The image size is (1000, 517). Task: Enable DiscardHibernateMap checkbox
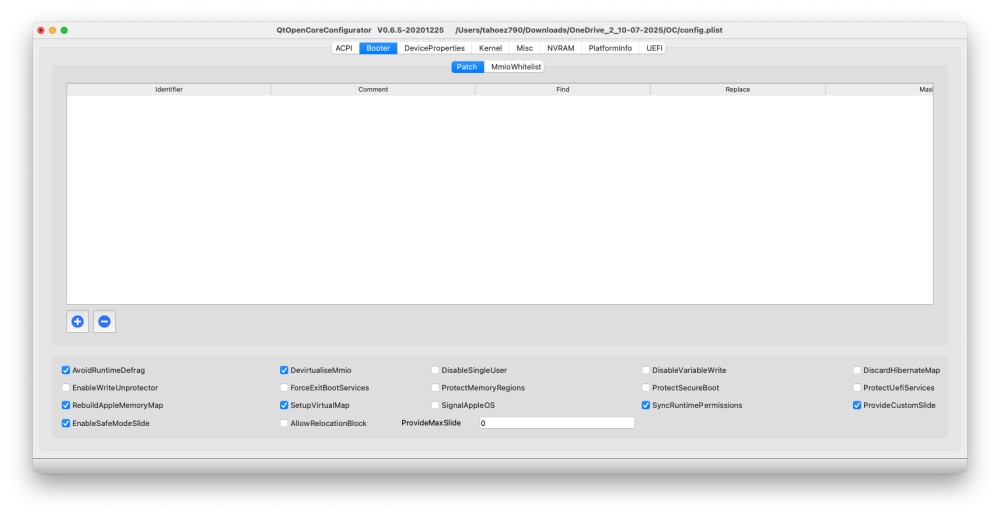click(x=857, y=370)
